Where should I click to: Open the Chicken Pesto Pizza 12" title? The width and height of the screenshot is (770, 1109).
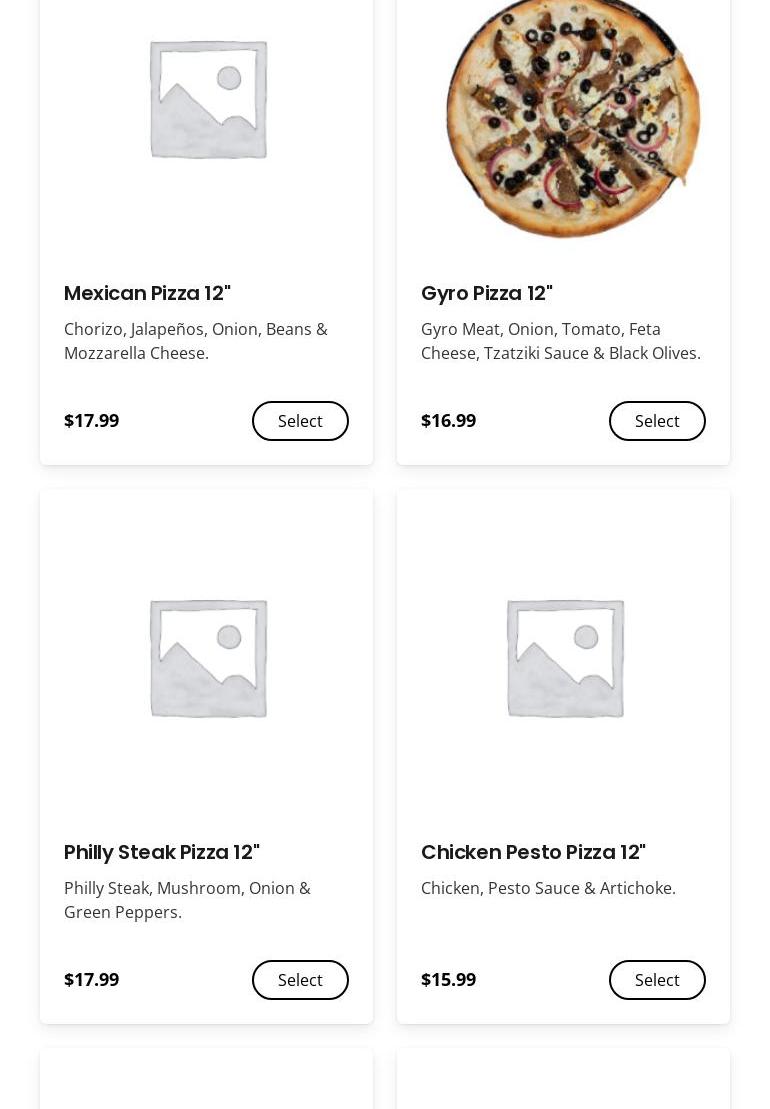click(x=533, y=852)
